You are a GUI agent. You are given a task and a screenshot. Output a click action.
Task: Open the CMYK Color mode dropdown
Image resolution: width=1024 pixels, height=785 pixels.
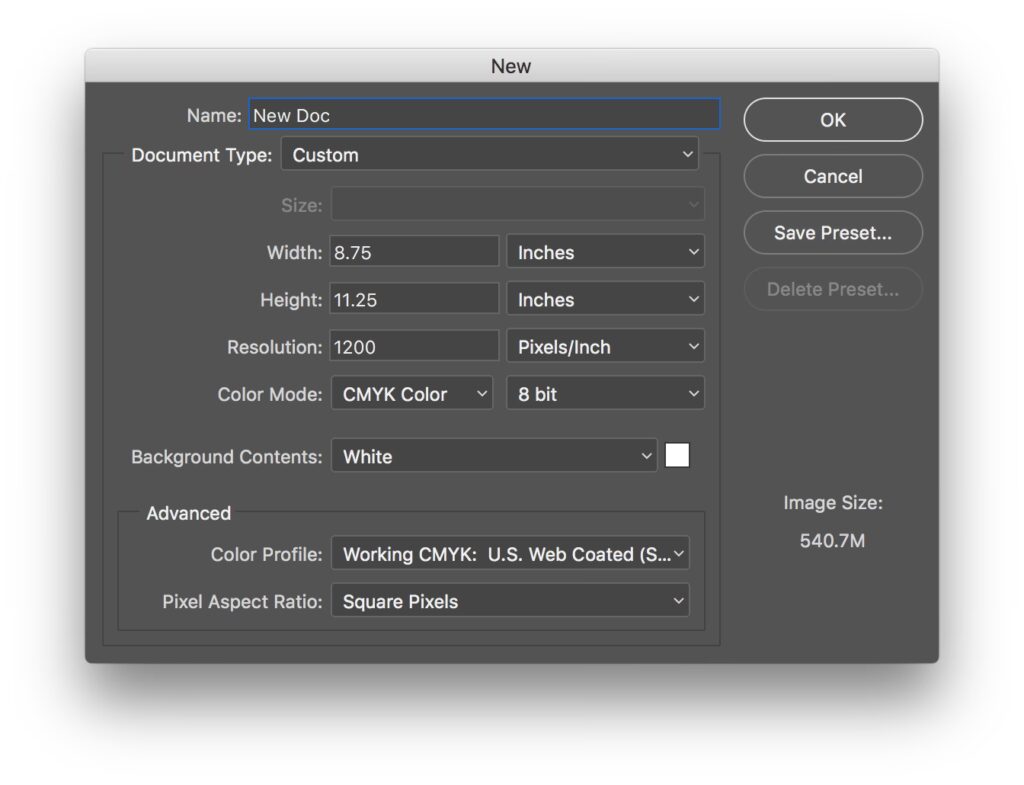coord(412,394)
